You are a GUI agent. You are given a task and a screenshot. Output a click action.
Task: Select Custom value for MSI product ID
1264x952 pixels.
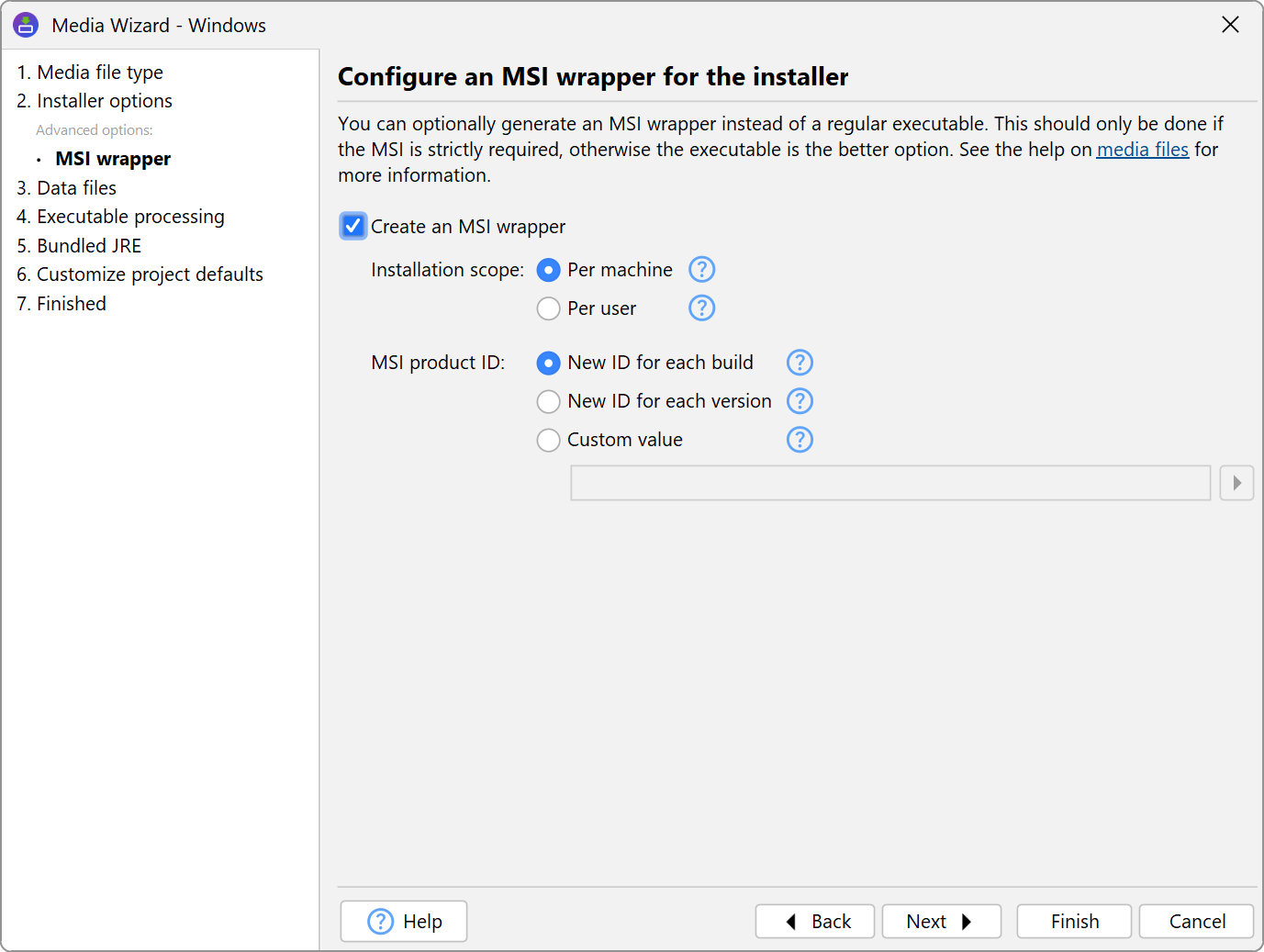[549, 440]
